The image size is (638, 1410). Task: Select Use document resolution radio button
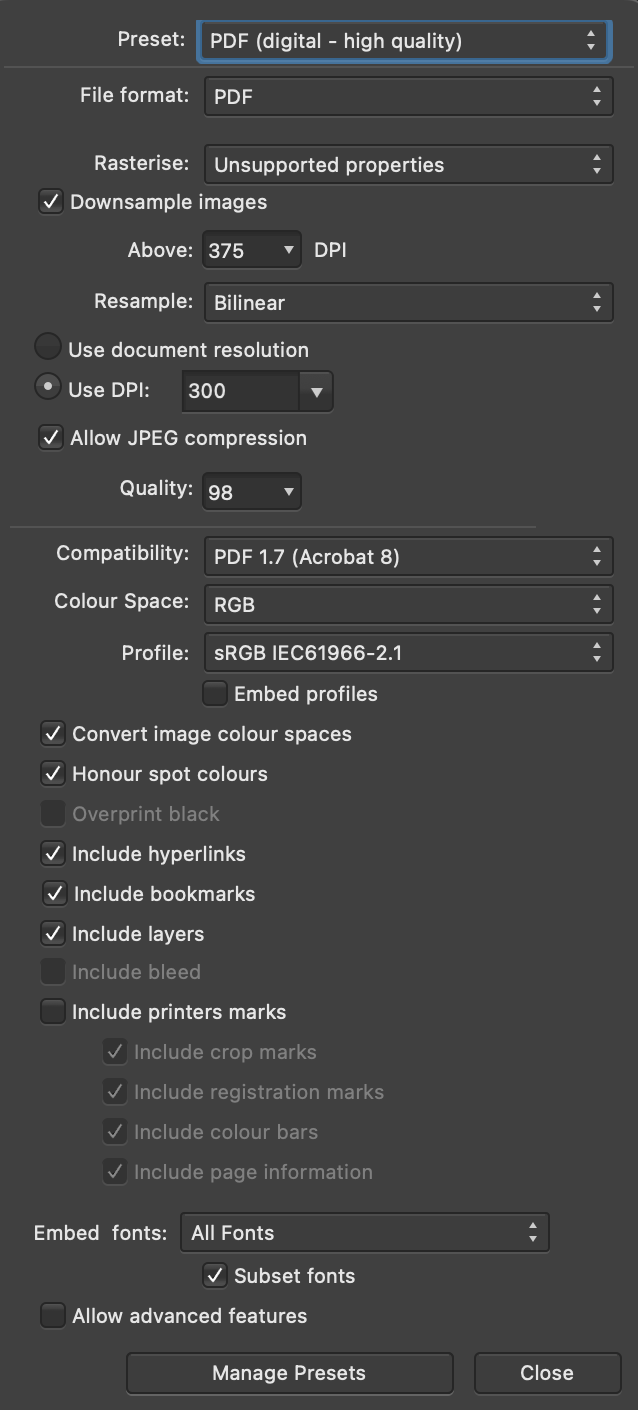pyautogui.click(x=48, y=348)
